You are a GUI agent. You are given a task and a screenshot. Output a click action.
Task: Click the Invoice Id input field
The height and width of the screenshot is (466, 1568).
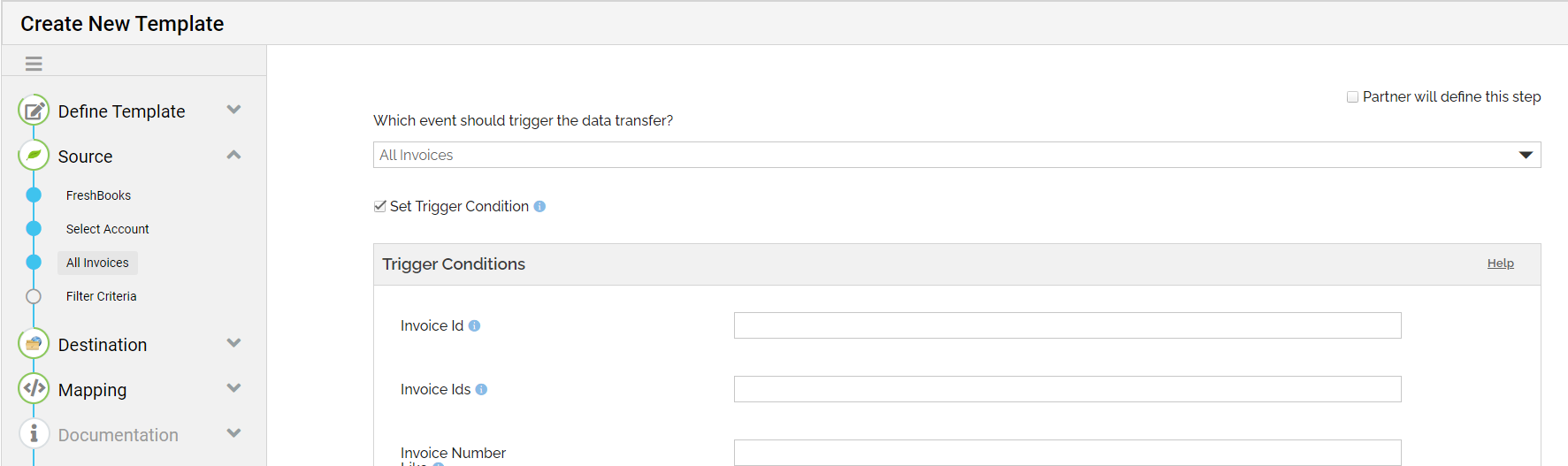pos(1067,325)
